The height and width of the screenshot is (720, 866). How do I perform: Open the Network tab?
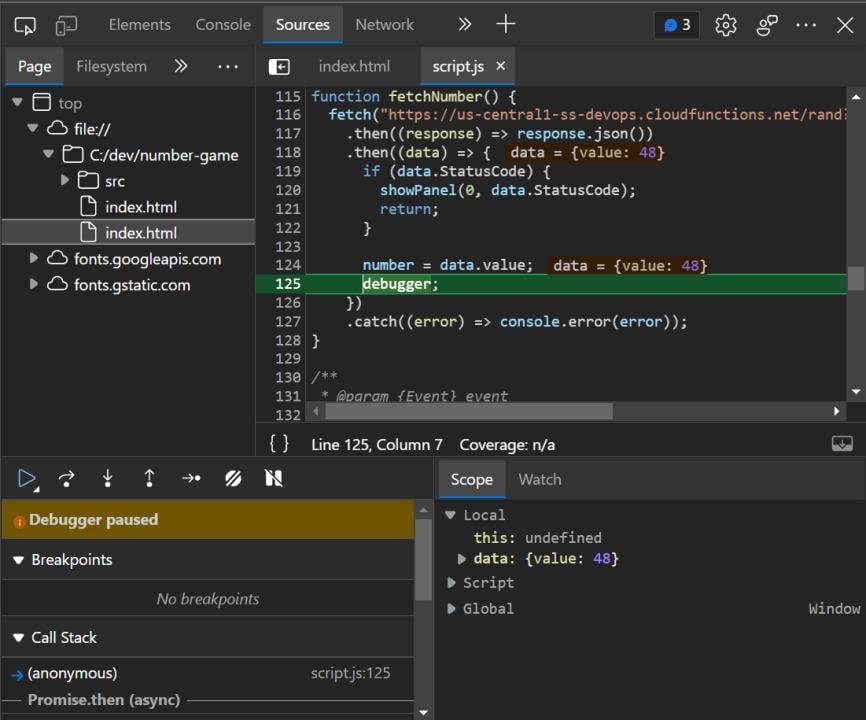tap(384, 25)
